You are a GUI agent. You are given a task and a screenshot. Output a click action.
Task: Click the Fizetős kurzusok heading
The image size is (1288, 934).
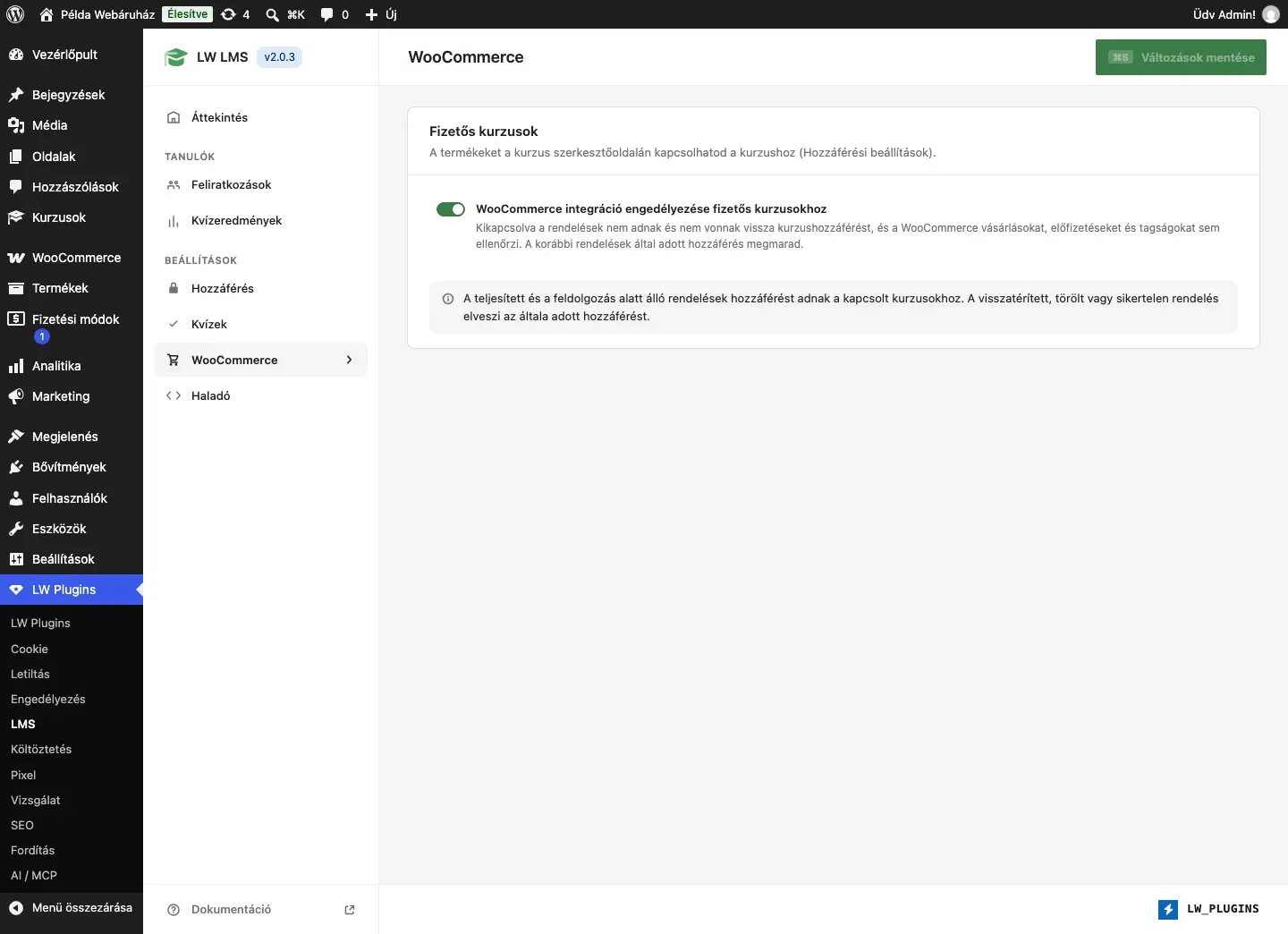[x=484, y=132]
